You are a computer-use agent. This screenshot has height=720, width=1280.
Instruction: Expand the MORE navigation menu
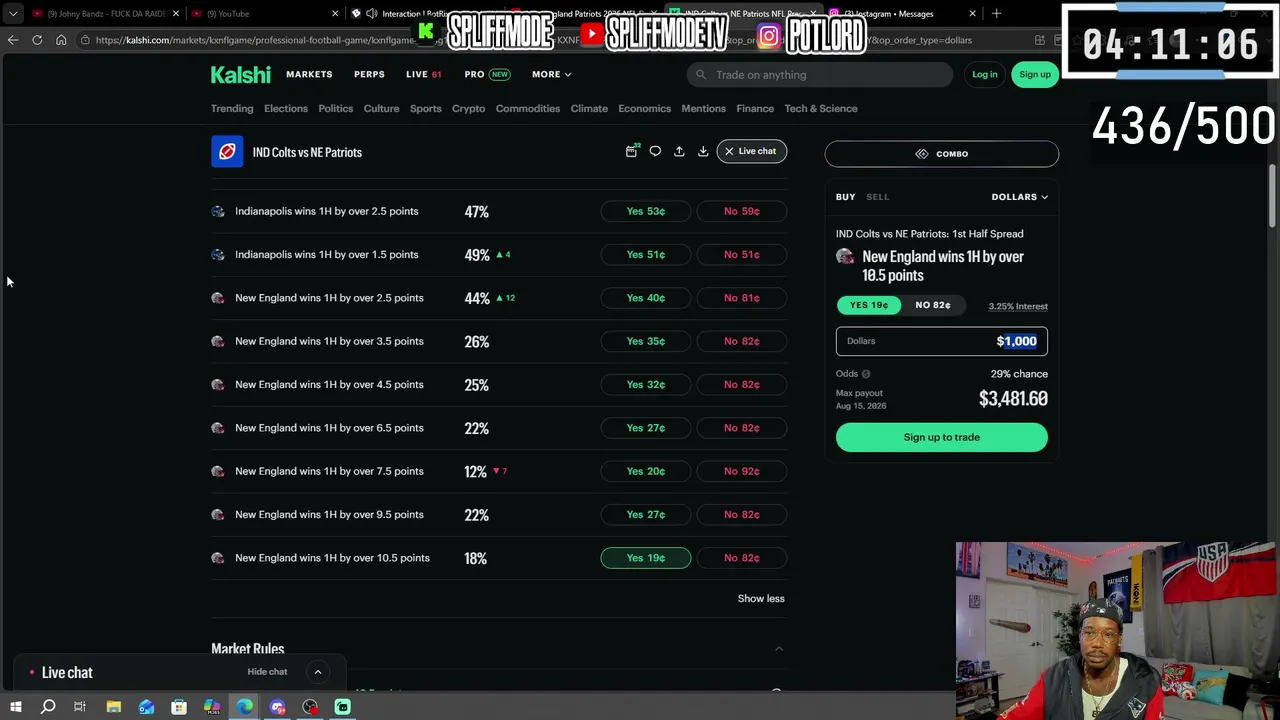pyautogui.click(x=552, y=74)
